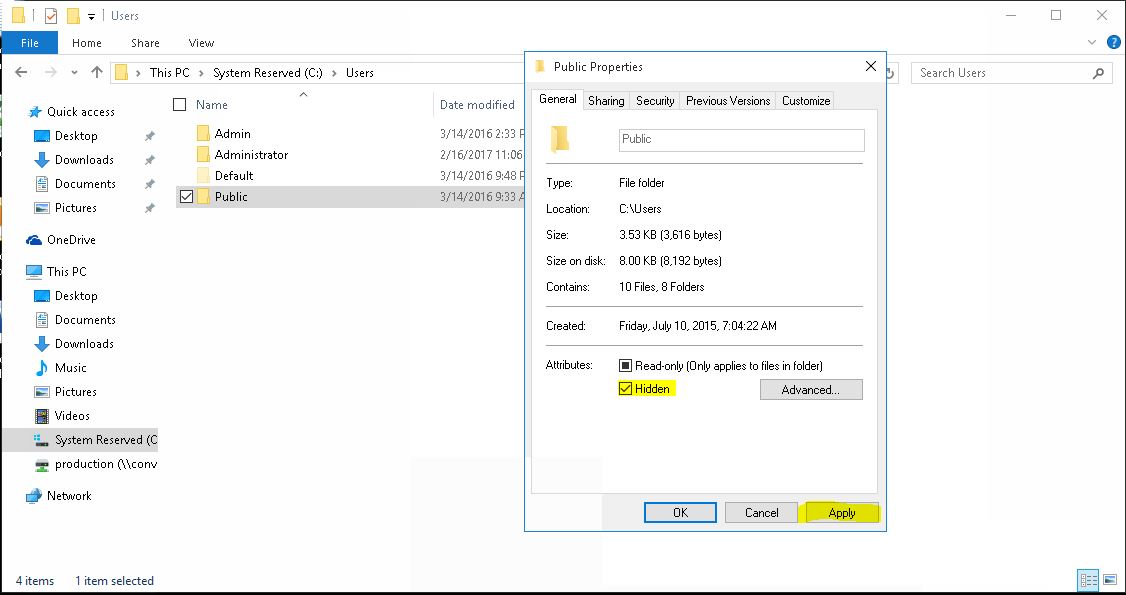The height and width of the screenshot is (595, 1126).
Task: Expand chevron after This PC in address bar
Action: 201,72
